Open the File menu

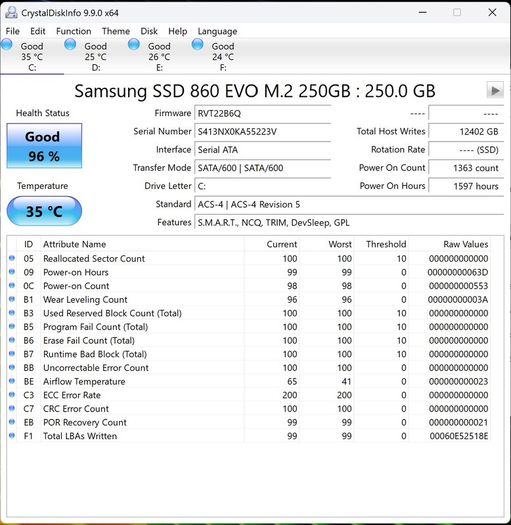tap(12, 31)
